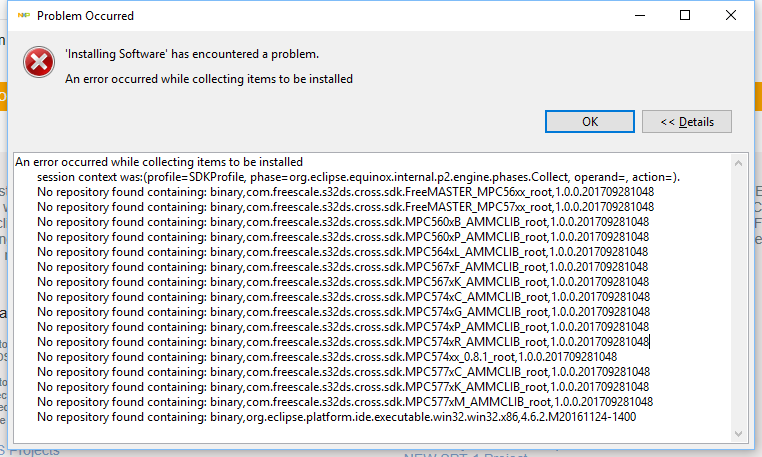Screen dimensions: 762x457
Task: Click the MPC564xL_AMMCLIB_root error line
Action: (342, 252)
